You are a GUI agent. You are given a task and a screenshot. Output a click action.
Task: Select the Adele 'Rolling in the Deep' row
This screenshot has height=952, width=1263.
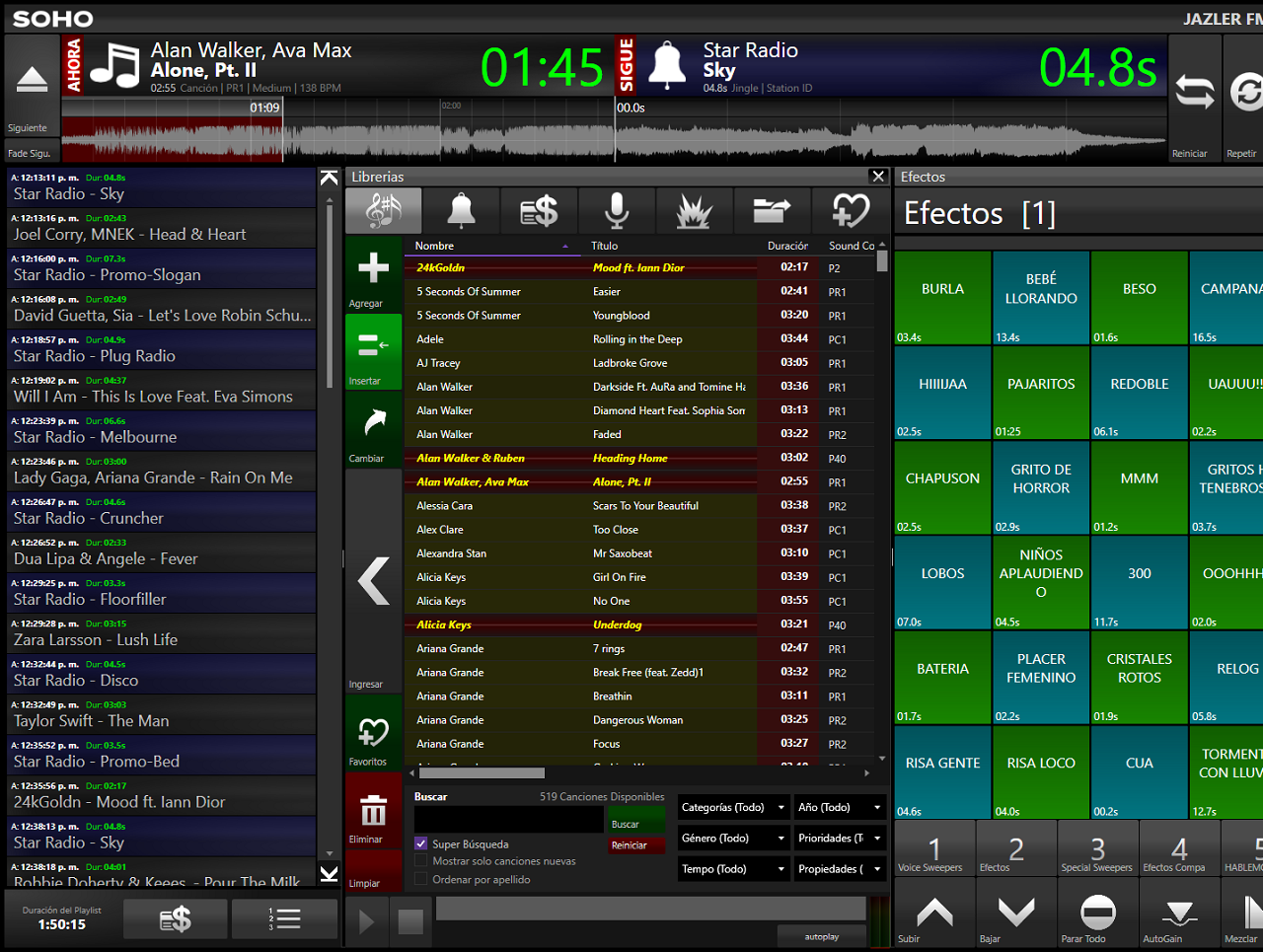(639, 339)
